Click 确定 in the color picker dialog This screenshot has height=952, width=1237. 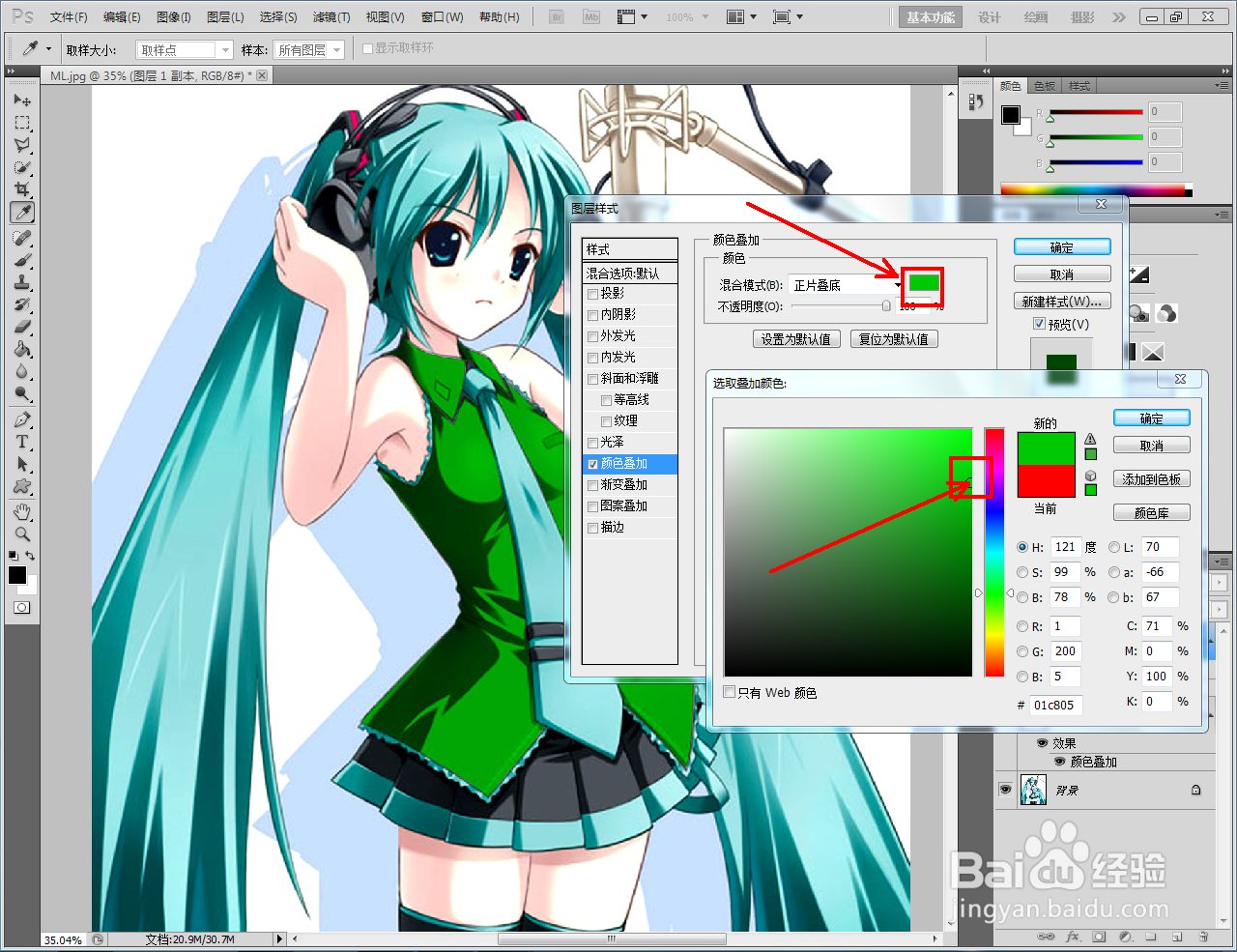point(1151,418)
